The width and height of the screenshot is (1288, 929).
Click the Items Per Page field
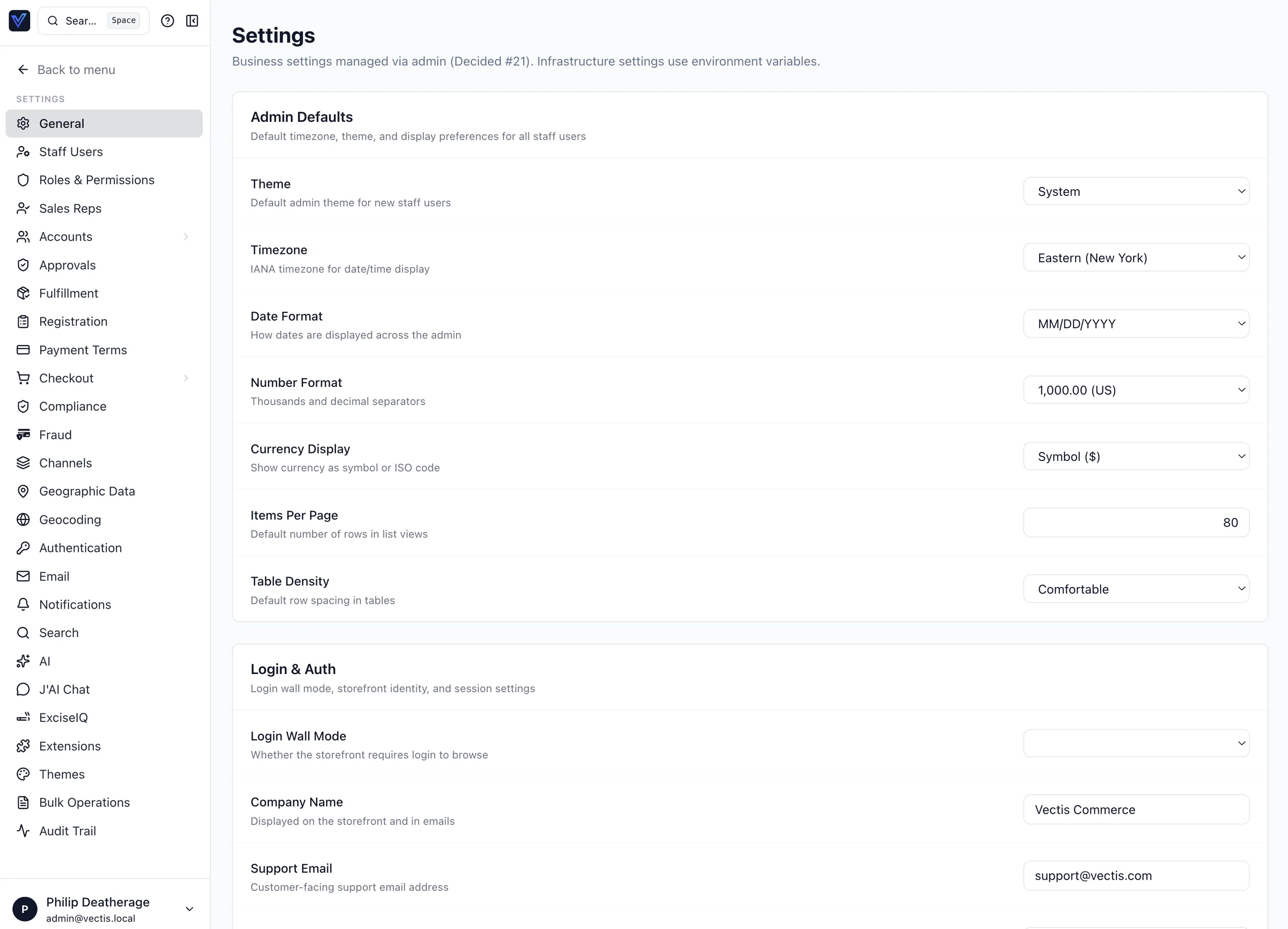point(1136,522)
